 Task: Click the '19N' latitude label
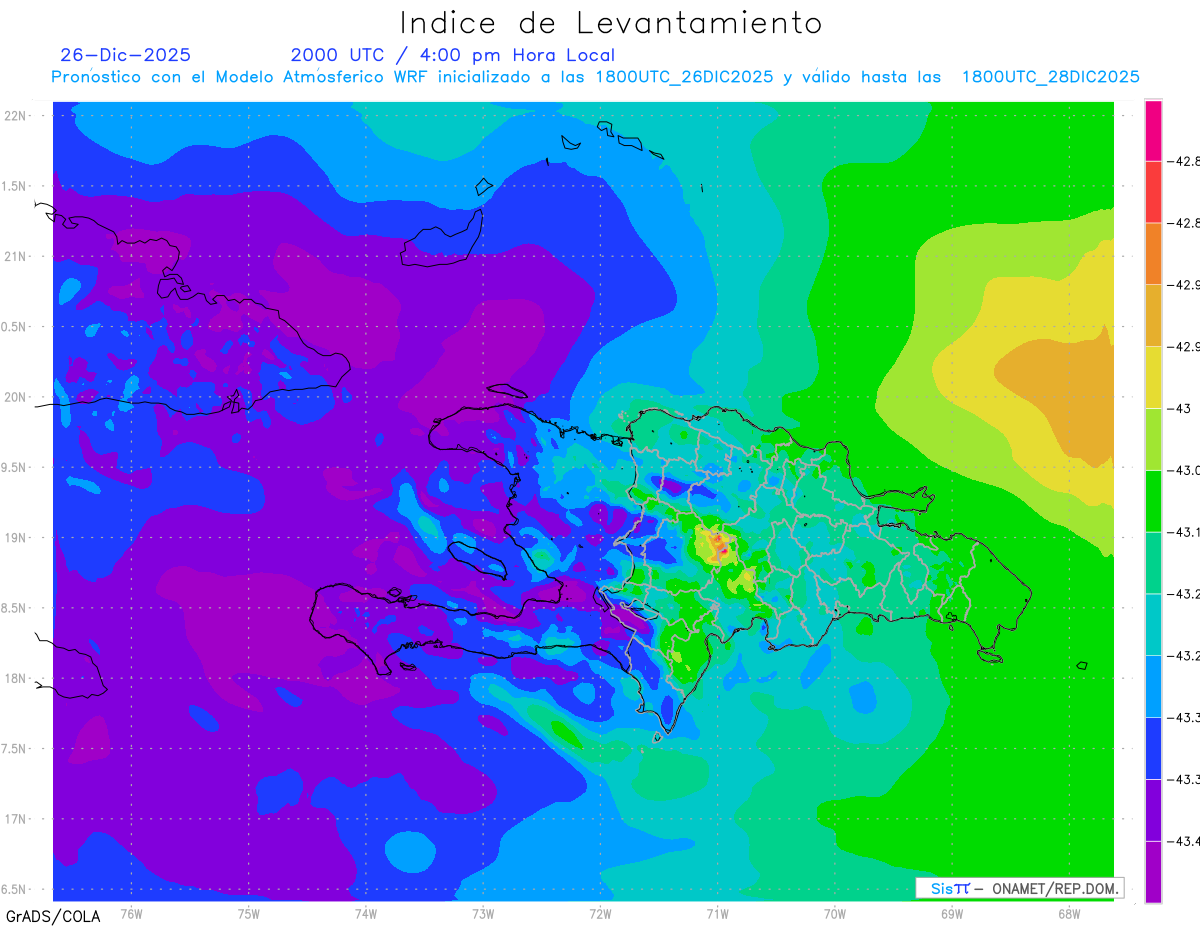click(x=16, y=538)
